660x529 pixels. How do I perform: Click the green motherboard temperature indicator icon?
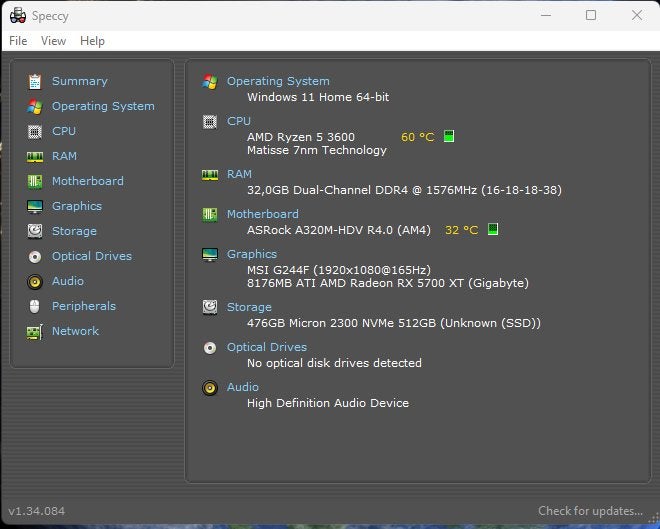(493, 229)
